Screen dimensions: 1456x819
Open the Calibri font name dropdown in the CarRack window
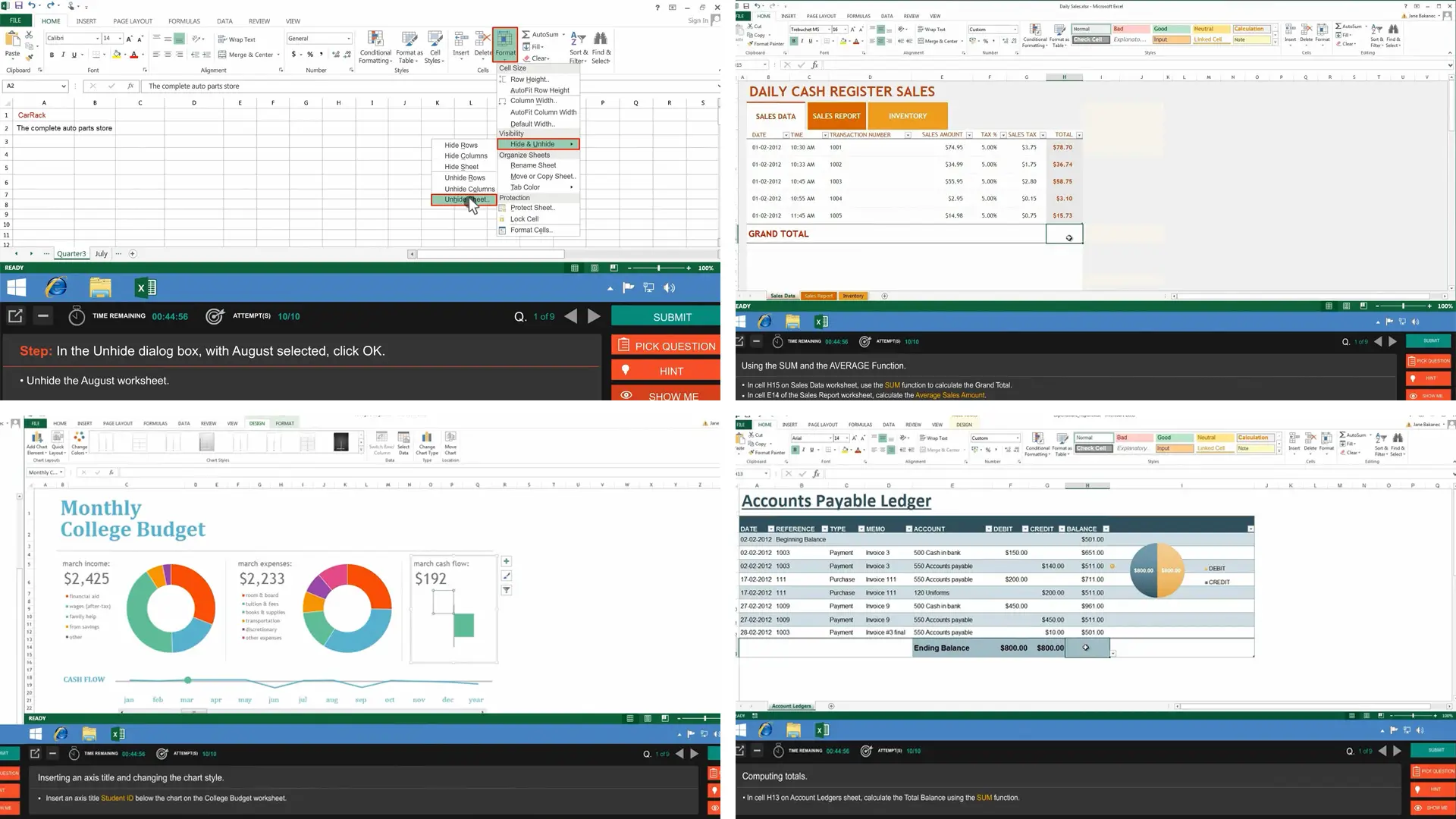tap(98, 38)
